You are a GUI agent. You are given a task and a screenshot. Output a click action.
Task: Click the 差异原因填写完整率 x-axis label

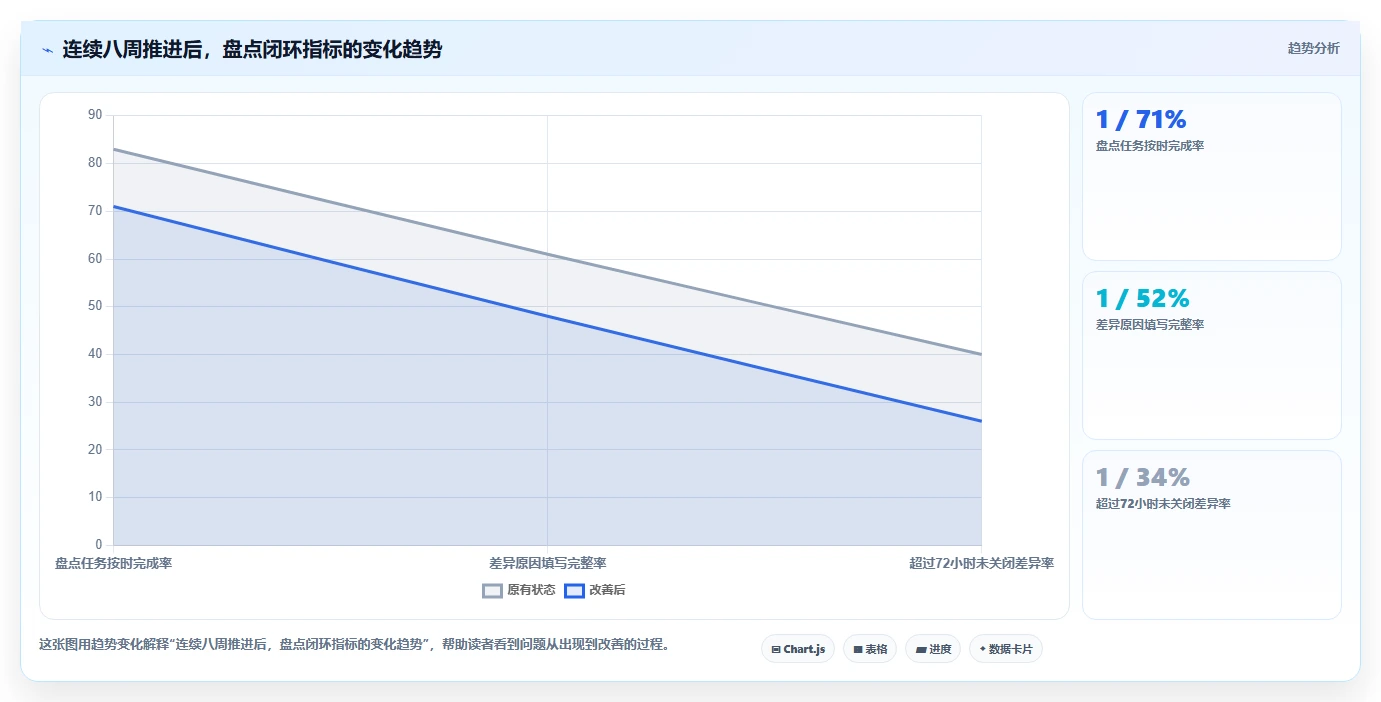pos(547,563)
